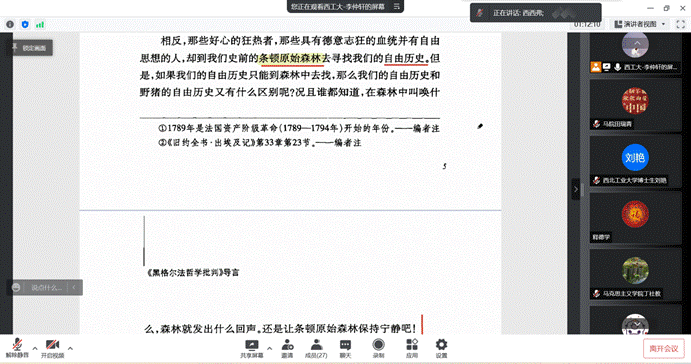Open the 聊天 chat panel

tap(346, 348)
